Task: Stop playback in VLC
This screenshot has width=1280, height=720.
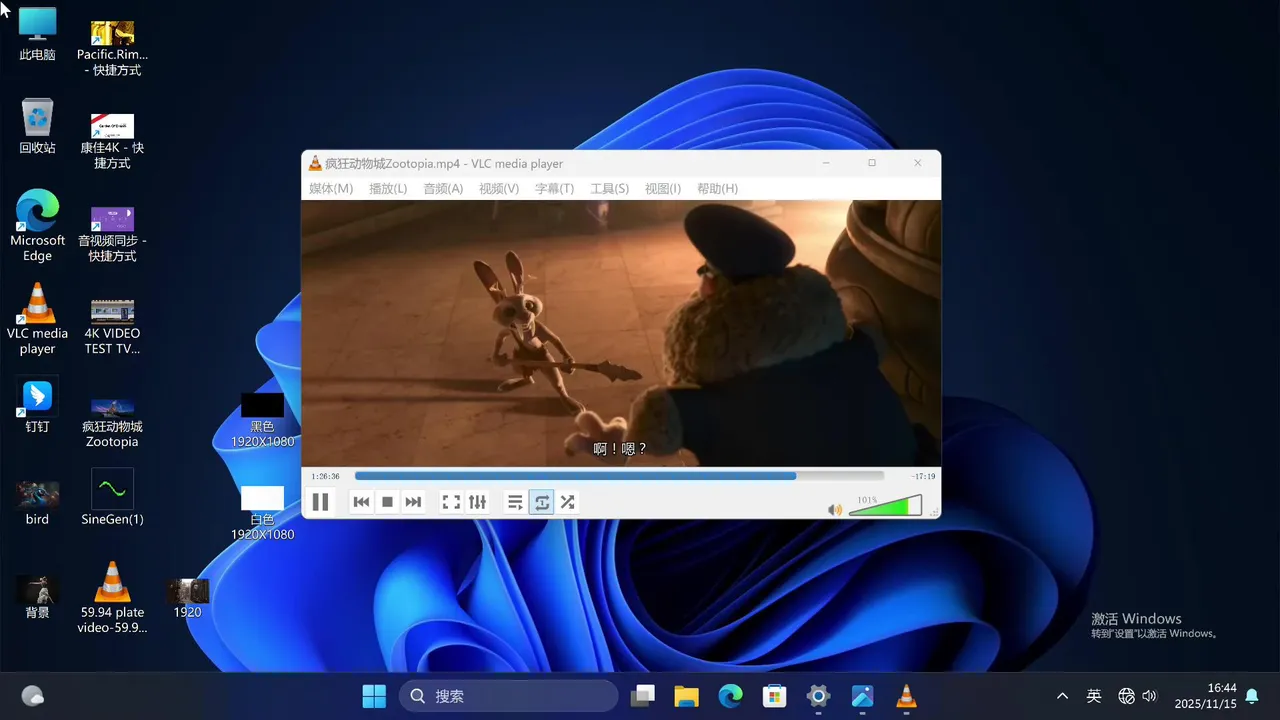Action: [x=388, y=502]
